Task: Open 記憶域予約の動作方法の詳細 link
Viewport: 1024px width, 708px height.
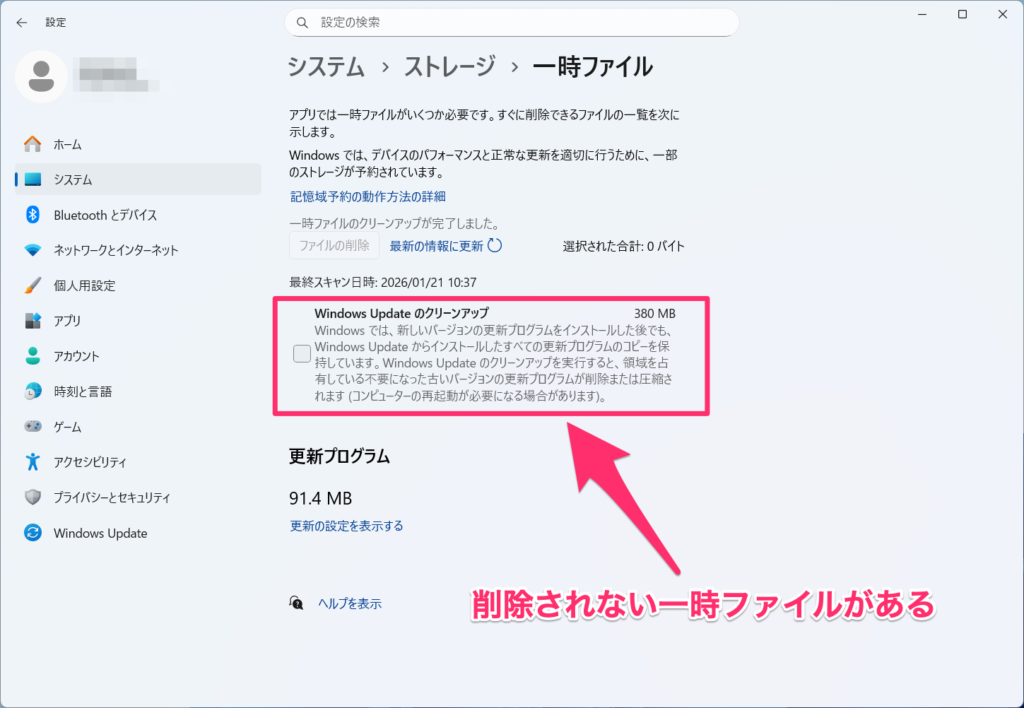Action: coord(367,197)
